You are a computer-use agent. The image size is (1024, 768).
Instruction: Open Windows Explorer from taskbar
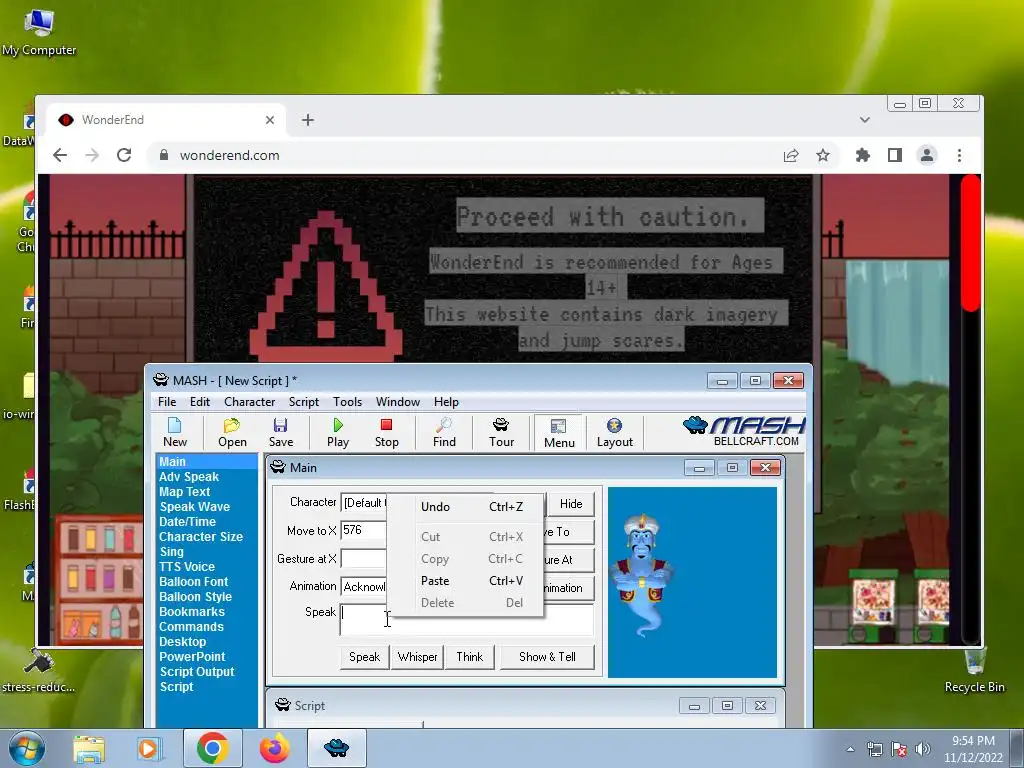pos(89,748)
